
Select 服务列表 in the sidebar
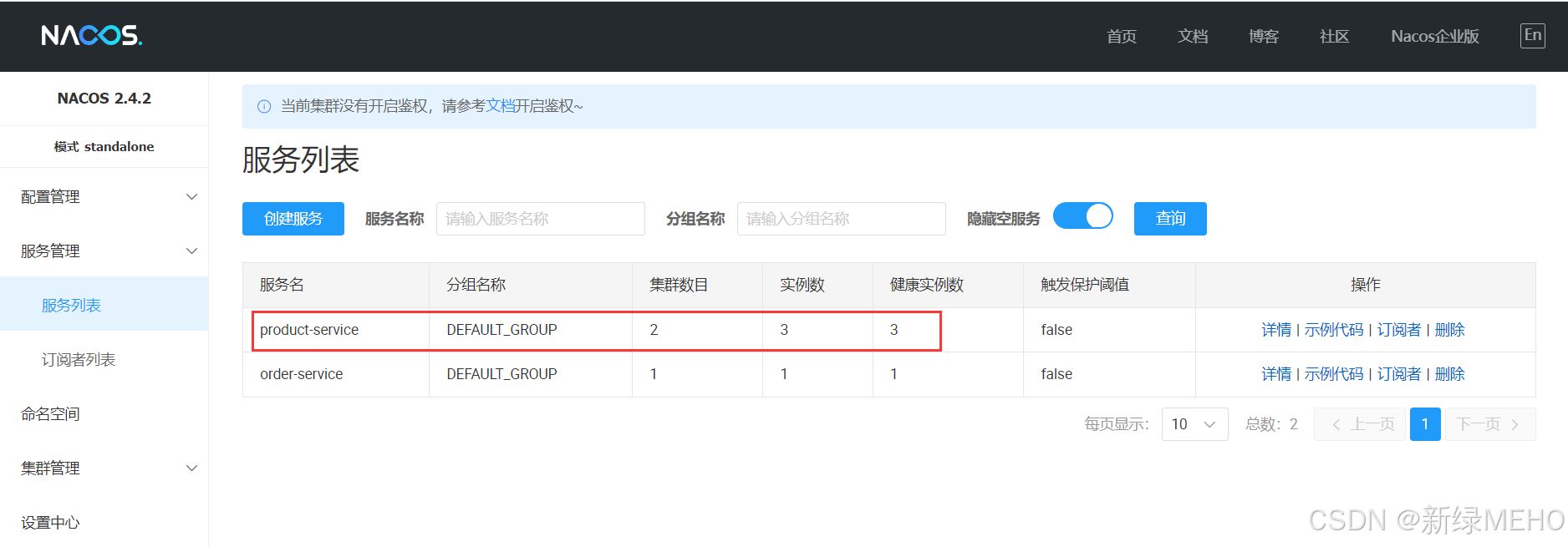pos(104,306)
